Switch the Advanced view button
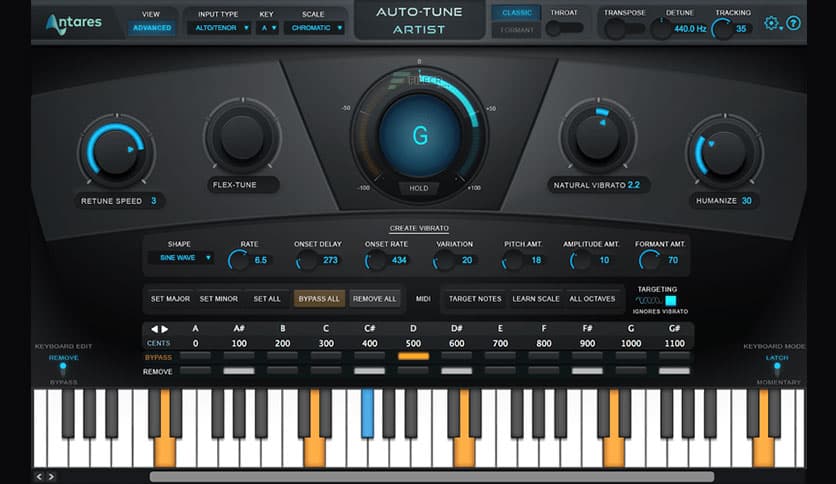This screenshot has height=484, width=836. tap(152, 28)
